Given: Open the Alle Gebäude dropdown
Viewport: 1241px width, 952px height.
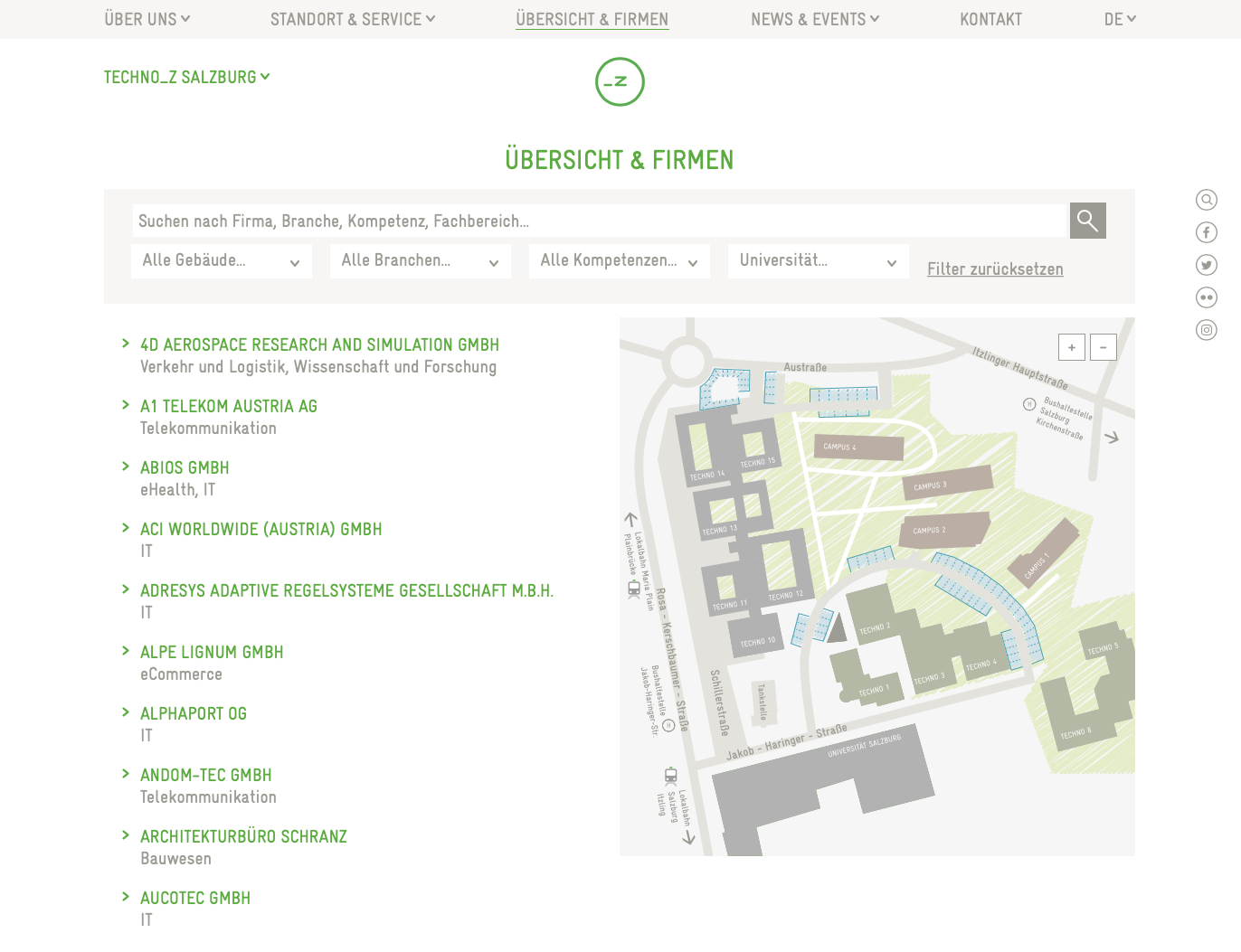Looking at the screenshot, I should [222, 261].
